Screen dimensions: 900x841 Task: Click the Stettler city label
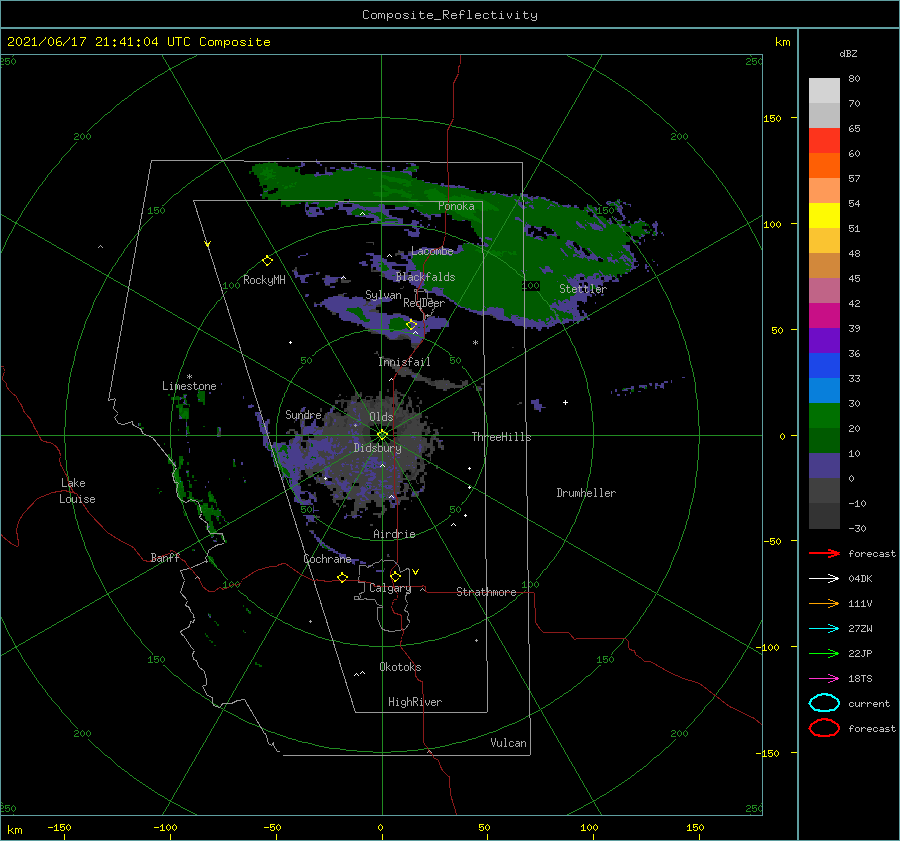[x=583, y=289]
